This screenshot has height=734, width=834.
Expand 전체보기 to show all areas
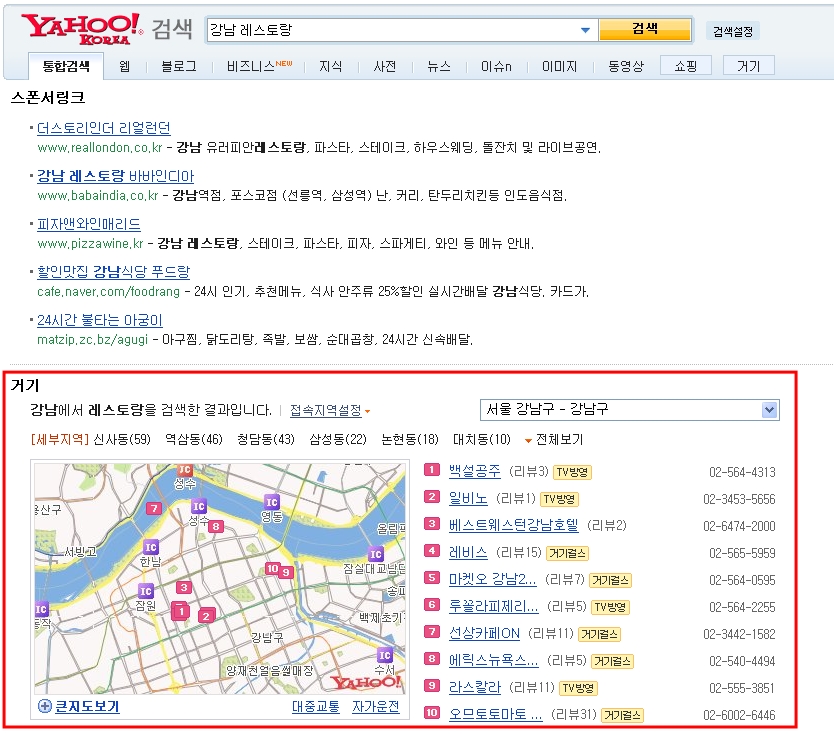coord(554,440)
